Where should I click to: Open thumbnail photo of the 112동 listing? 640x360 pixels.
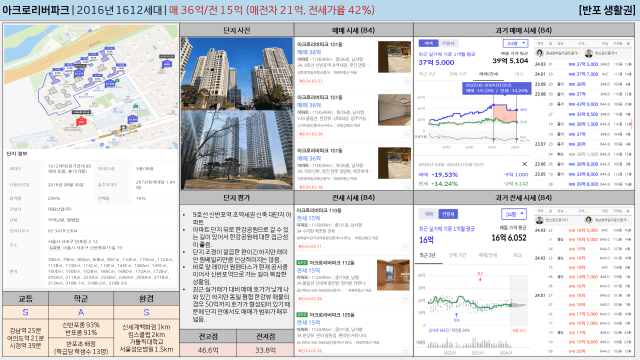click(393, 275)
